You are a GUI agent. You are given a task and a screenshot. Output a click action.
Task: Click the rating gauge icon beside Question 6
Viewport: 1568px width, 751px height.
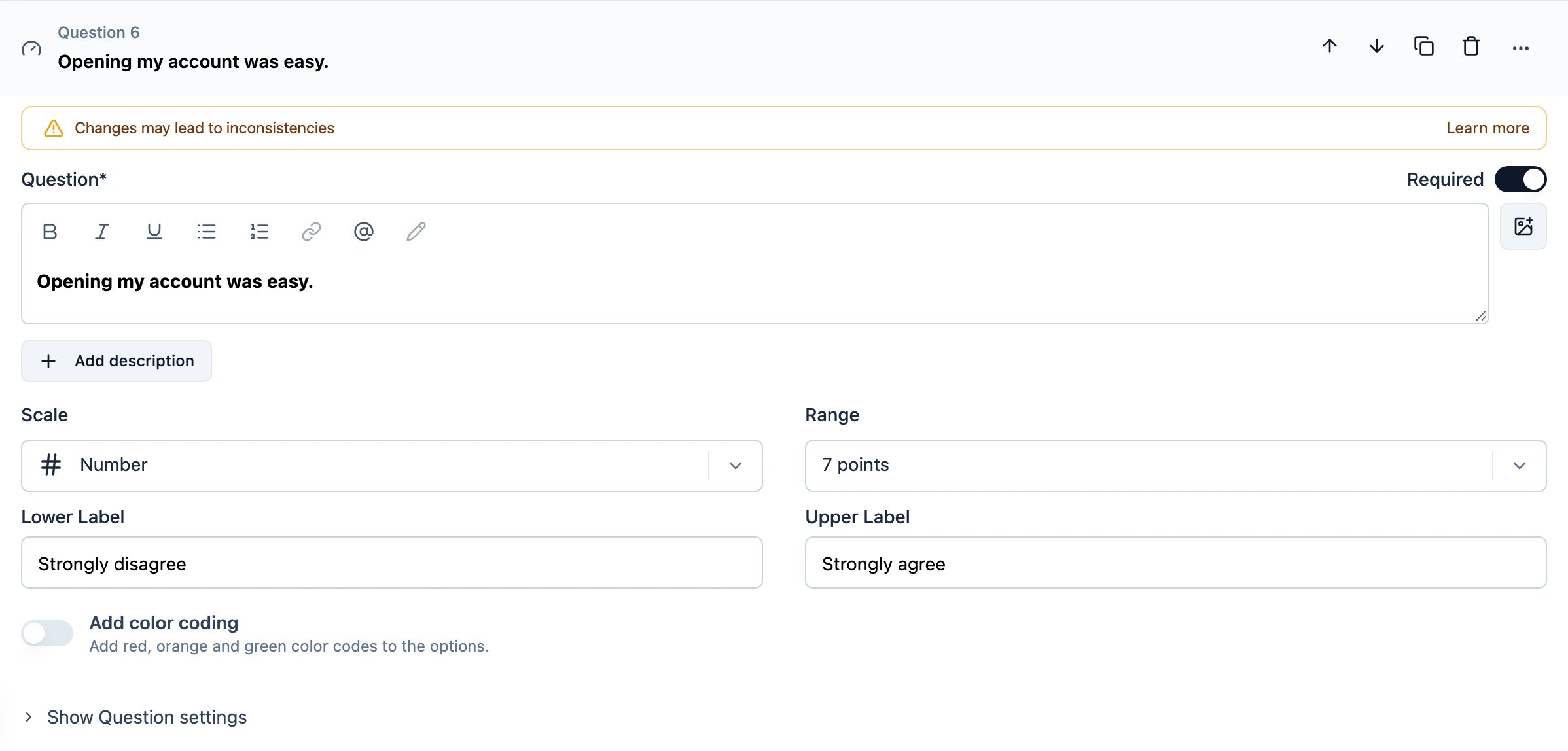click(x=31, y=48)
